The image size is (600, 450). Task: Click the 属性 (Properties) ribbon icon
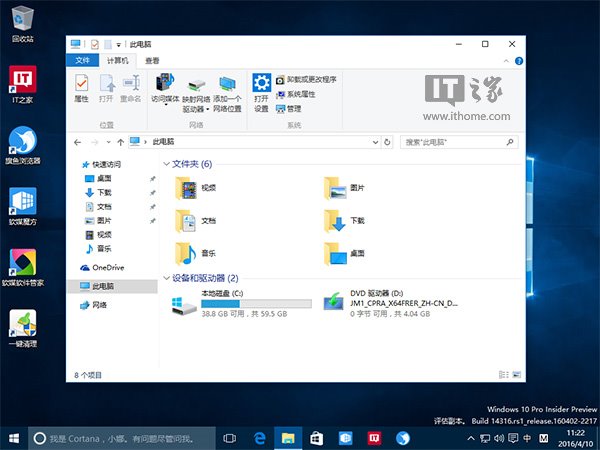(81, 86)
